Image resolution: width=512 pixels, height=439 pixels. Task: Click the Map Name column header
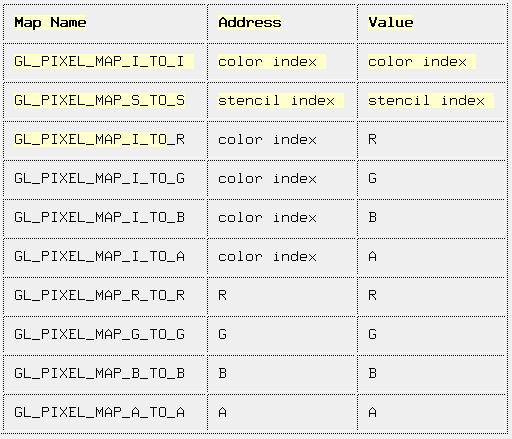tap(50, 23)
